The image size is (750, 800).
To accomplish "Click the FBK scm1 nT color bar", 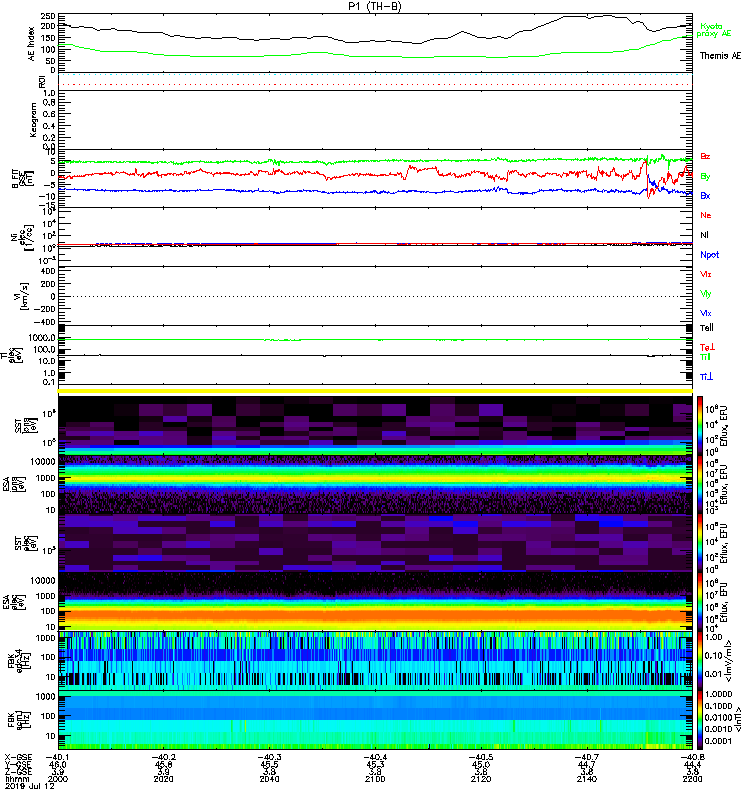I will (x=700, y=721).
